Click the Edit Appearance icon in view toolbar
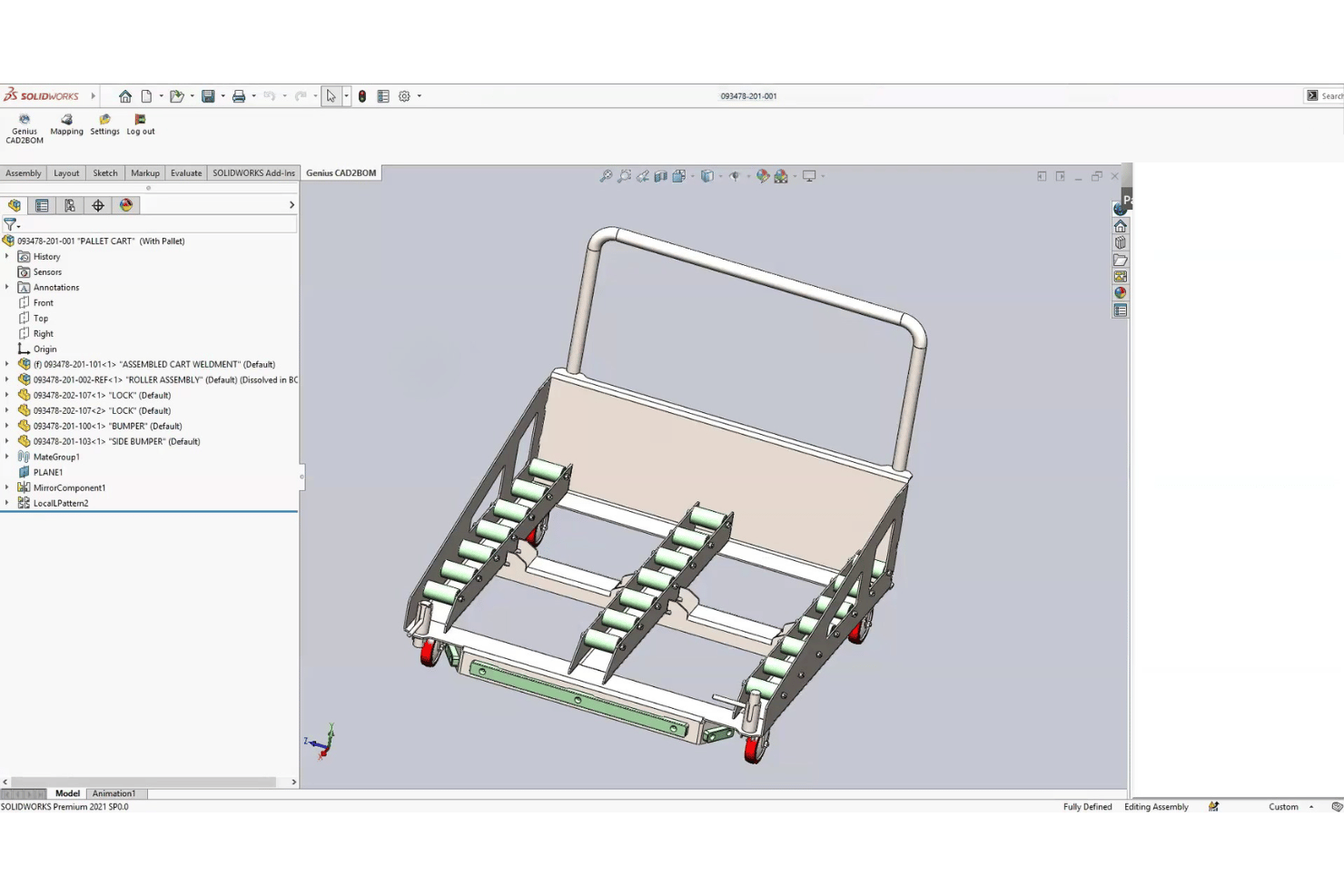This screenshot has height=896, width=1344. point(763,176)
